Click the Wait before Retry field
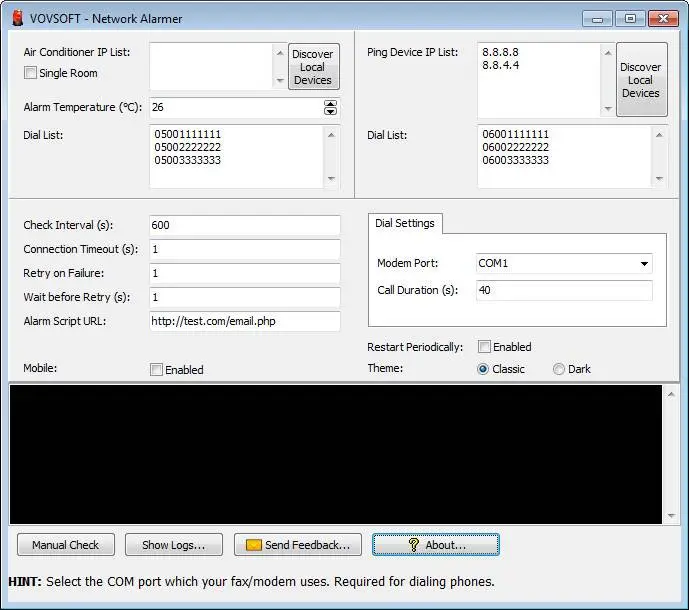689x610 pixels. pyautogui.click(x=245, y=298)
